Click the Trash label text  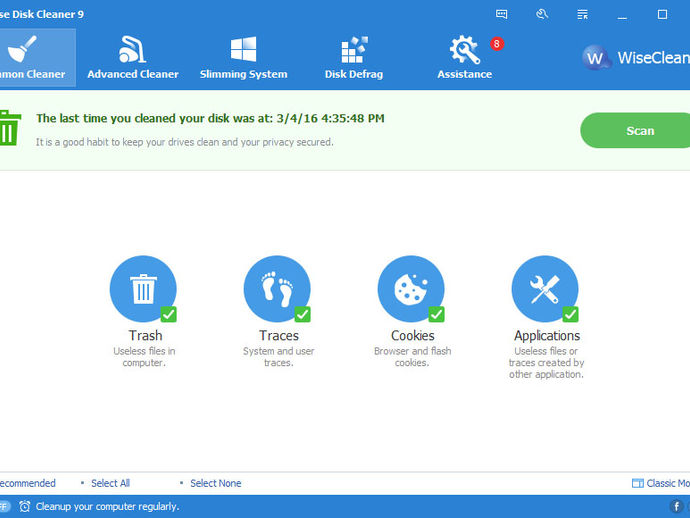[145, 335]
